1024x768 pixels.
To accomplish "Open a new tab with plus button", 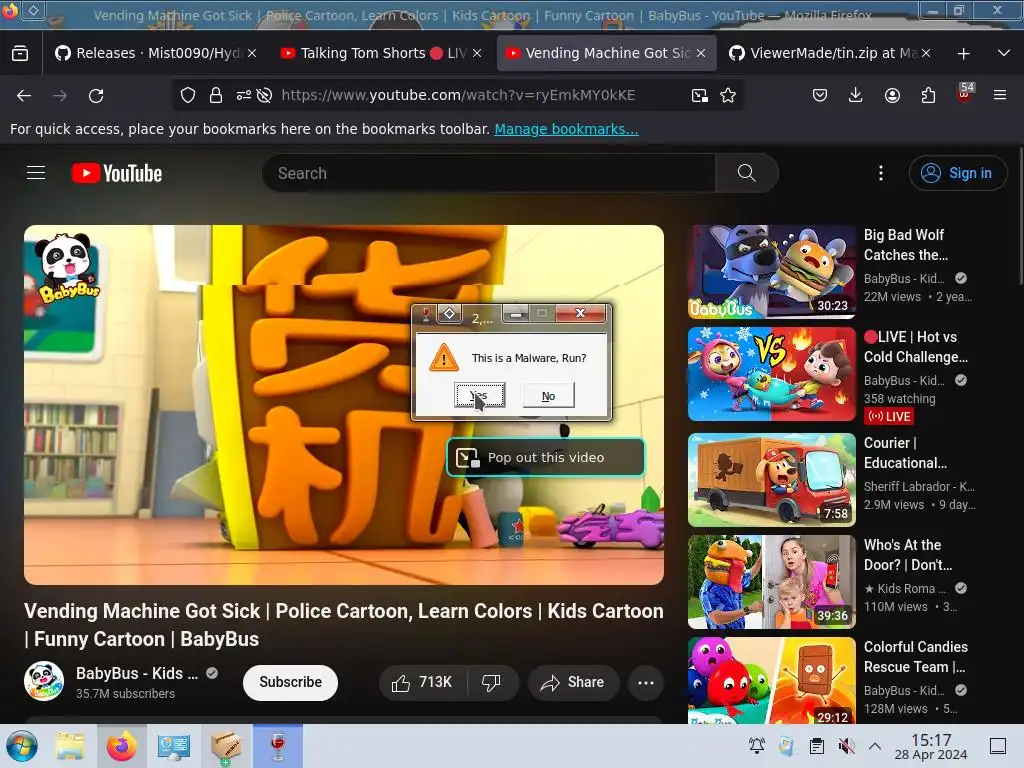I will tap(963, 54).
